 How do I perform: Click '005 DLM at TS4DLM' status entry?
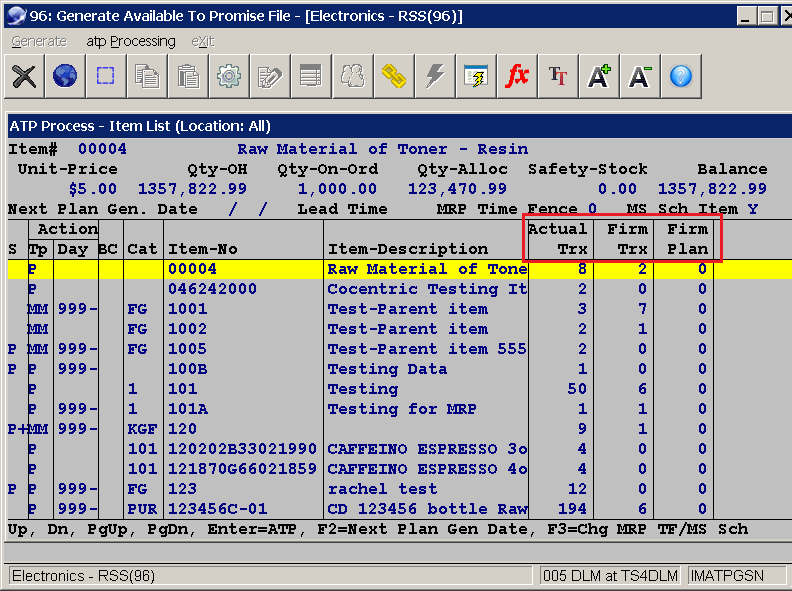(610, 576)
